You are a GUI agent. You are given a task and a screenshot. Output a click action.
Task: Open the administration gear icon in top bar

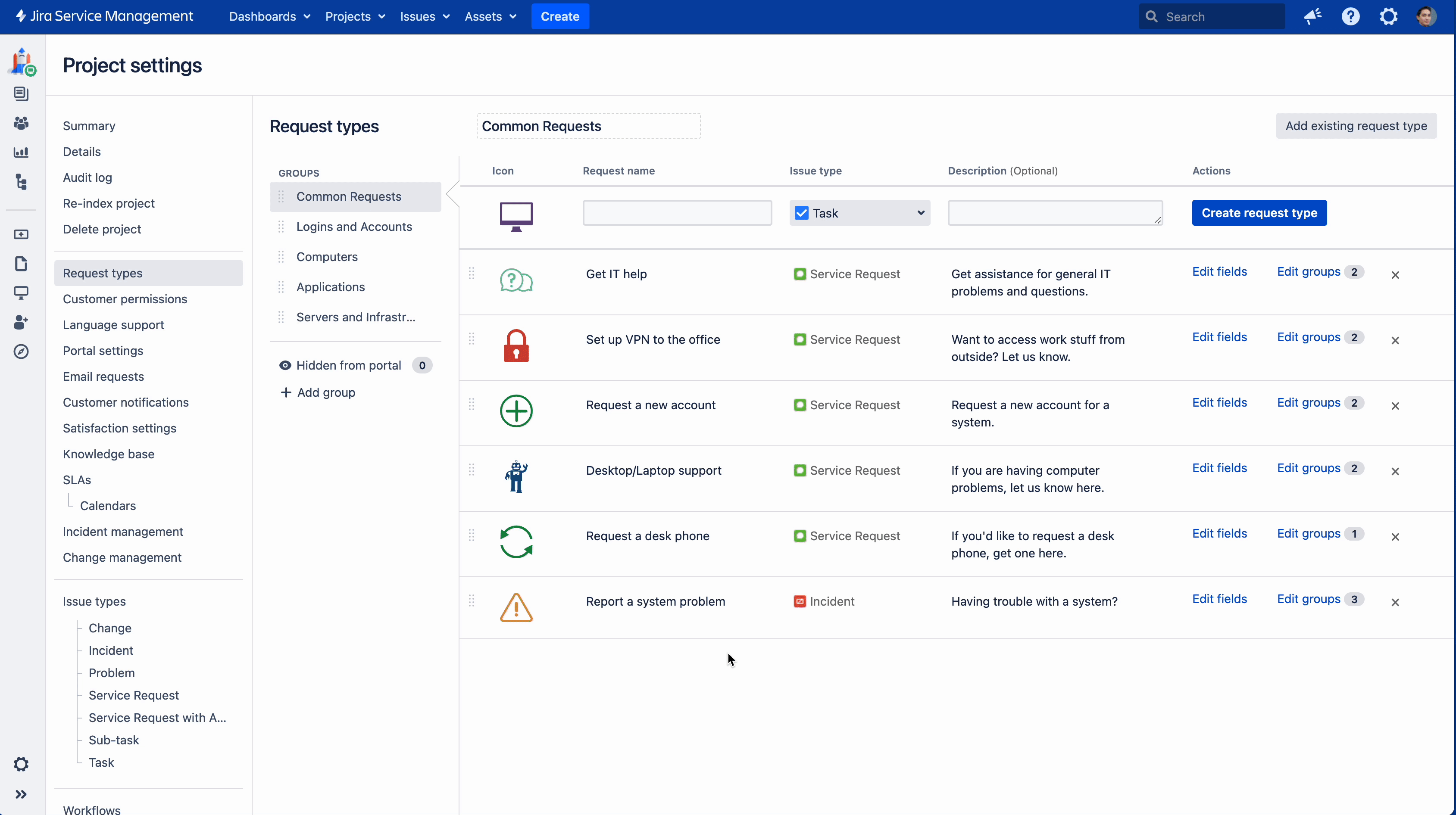(x=1388, y=16)
